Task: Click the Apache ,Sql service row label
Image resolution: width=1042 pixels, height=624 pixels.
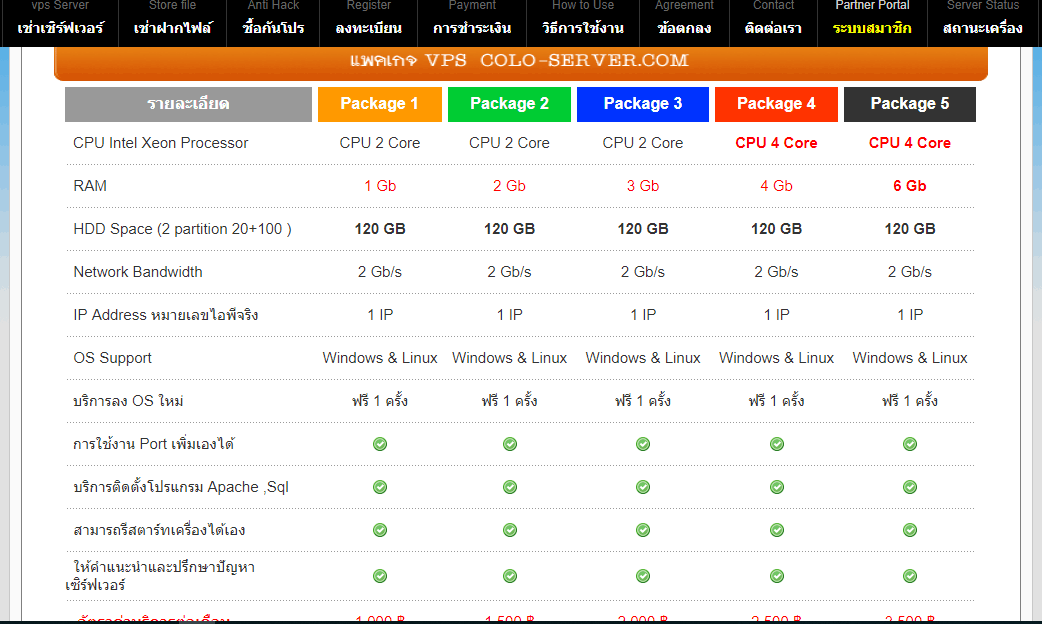Action: [x=181, y=487]
